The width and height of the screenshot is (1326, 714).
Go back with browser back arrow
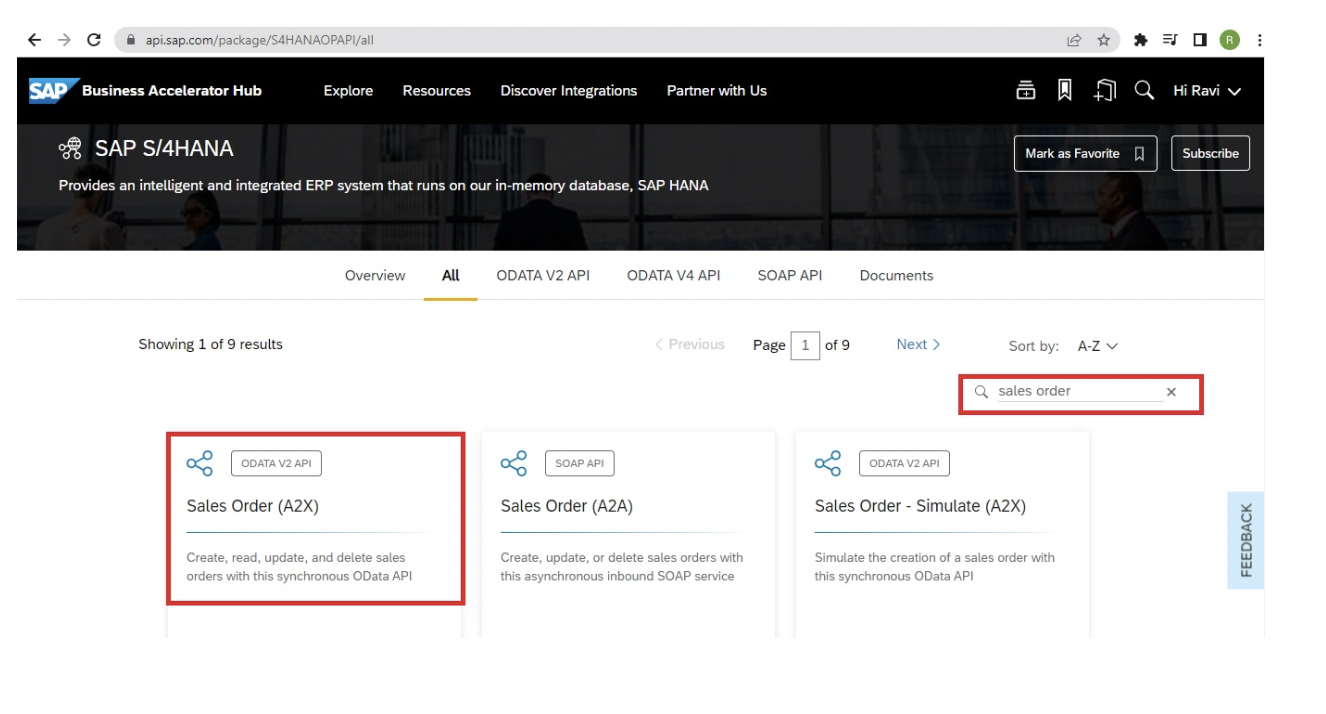click(34, 40)
